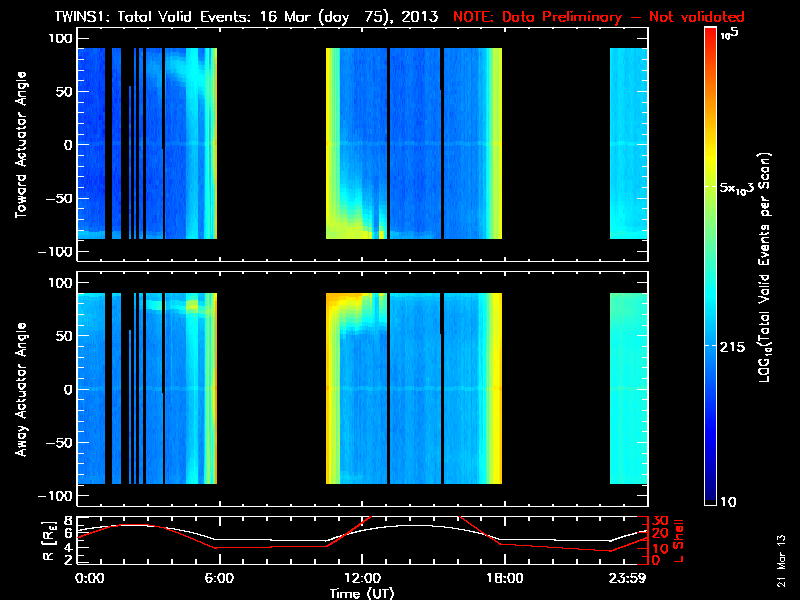Click the 215 color bar label
800x600 pixels.
coord(735,345)
